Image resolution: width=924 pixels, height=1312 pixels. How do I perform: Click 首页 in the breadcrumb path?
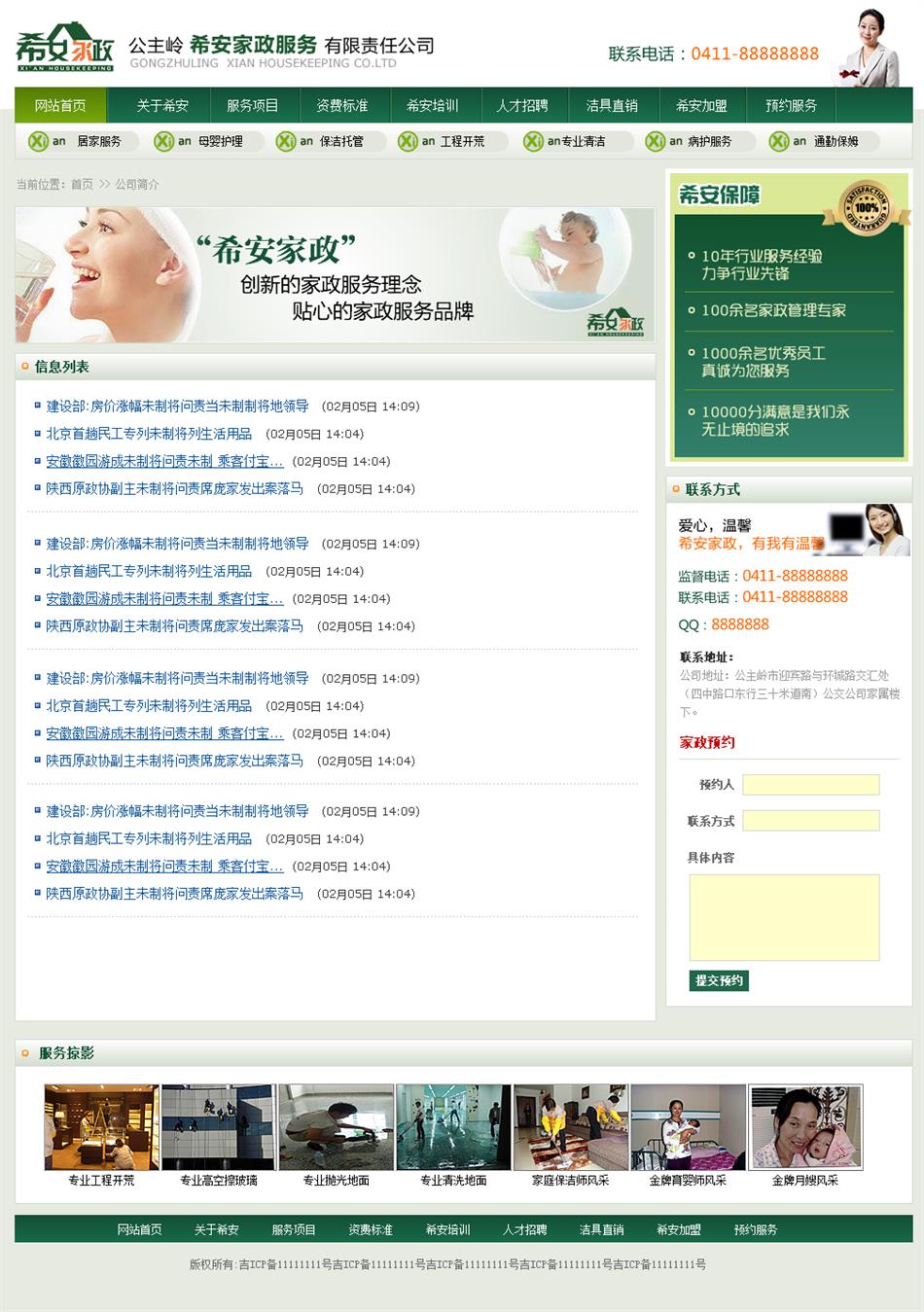coord(82,184)
